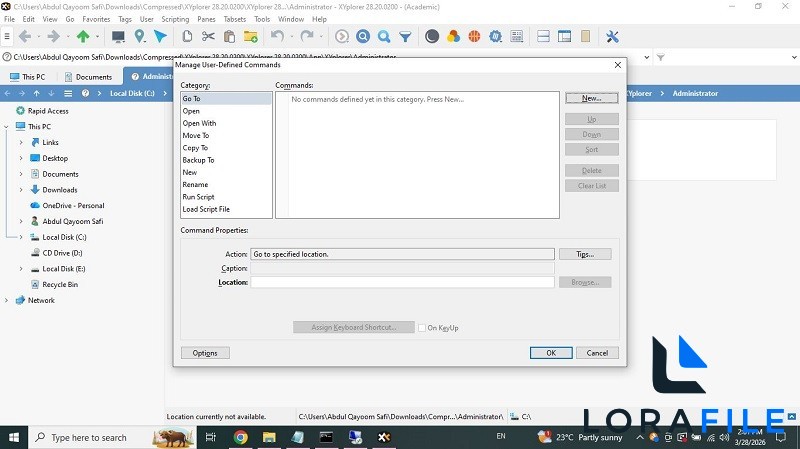The height and width of the screenshot is (449, 800).
Task: Expand the Network tree node
Action: [x=7, y=301]
